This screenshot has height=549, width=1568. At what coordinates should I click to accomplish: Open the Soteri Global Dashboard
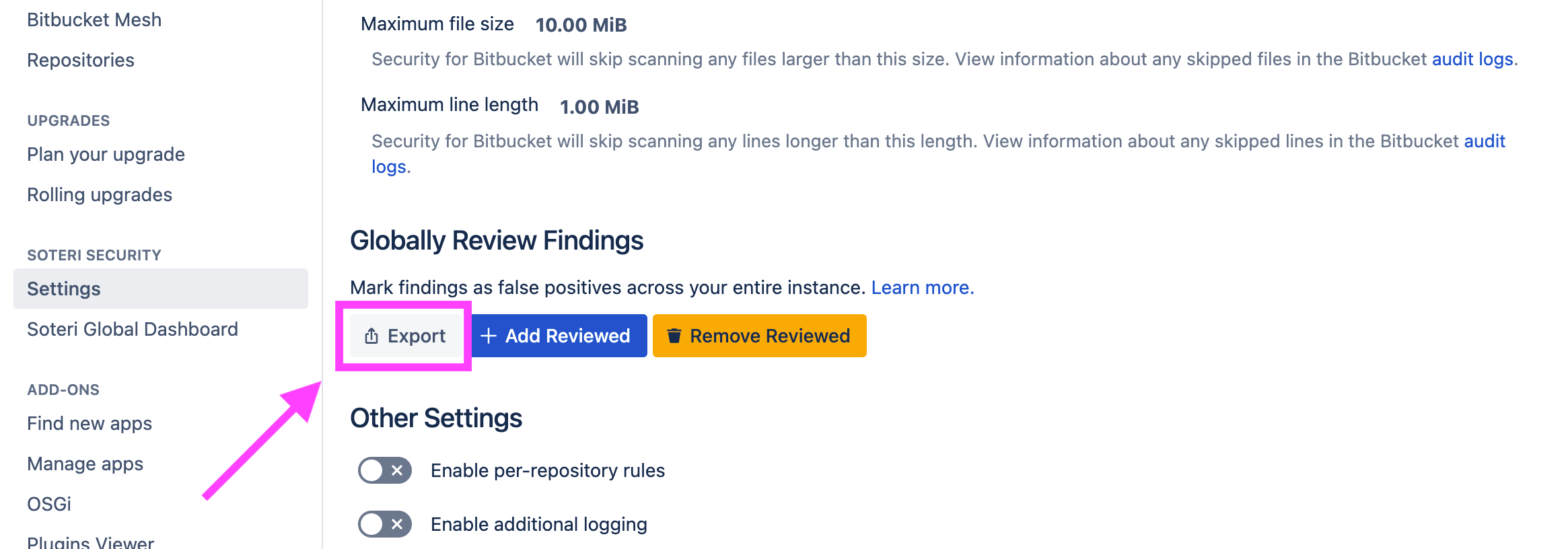pyautogui.click(x=132, y=329)
